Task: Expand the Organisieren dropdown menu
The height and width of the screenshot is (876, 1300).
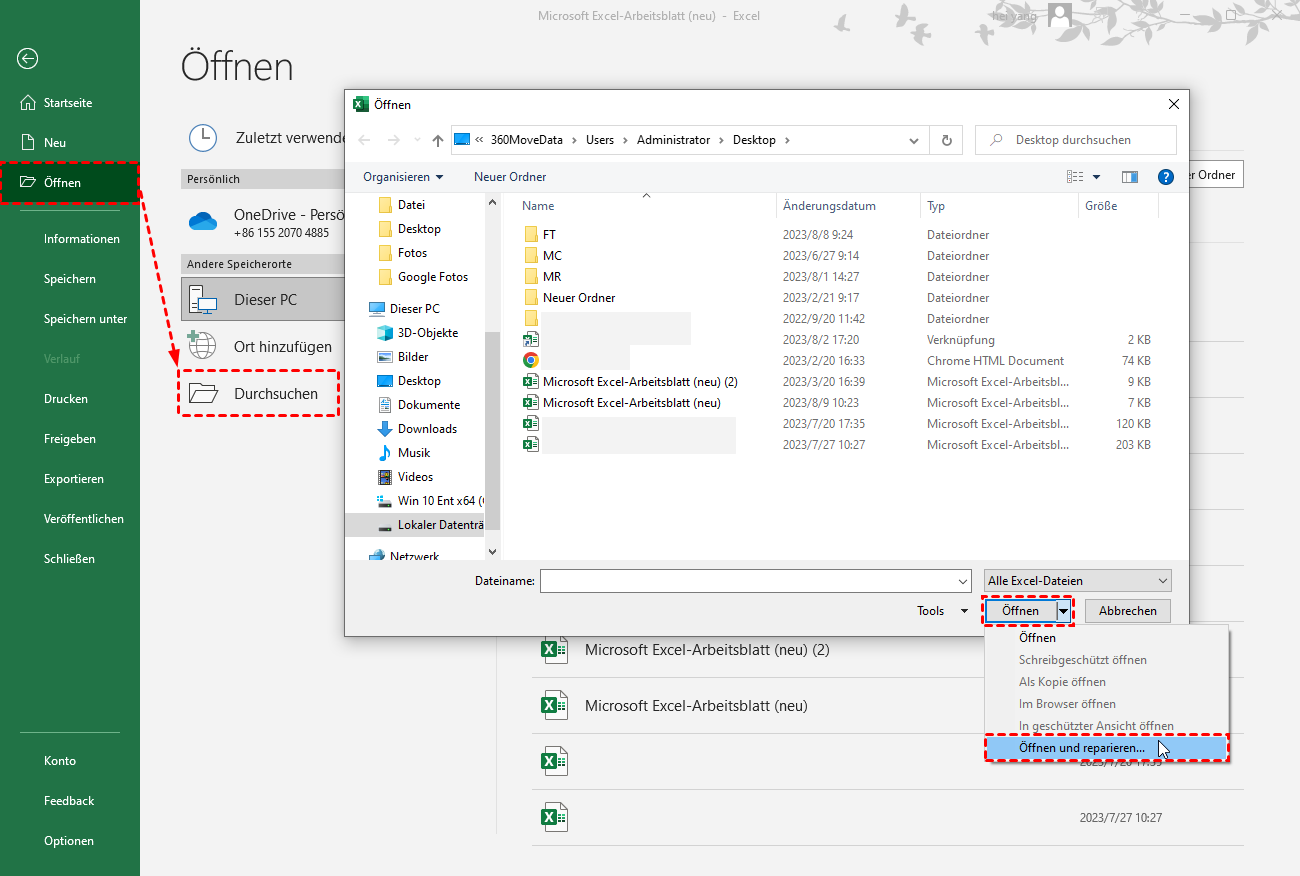Action: tap(403, 177)
